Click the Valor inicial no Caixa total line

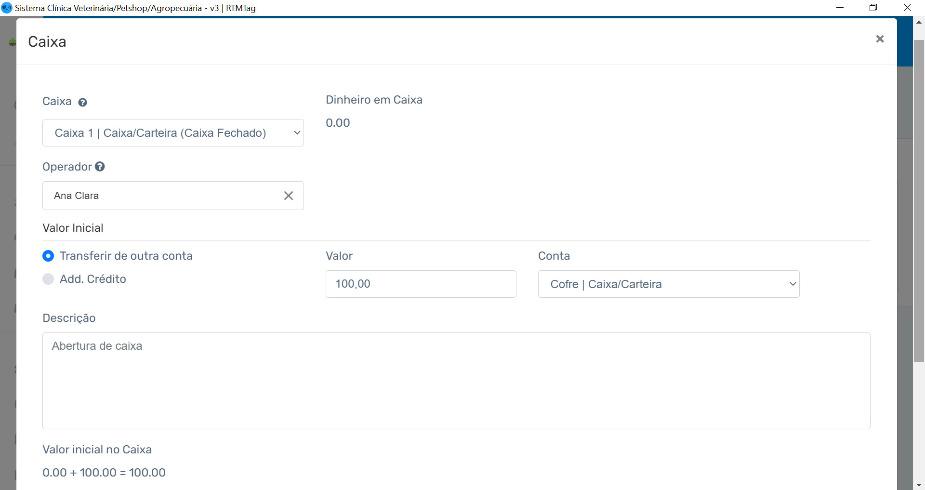point(104,473)
